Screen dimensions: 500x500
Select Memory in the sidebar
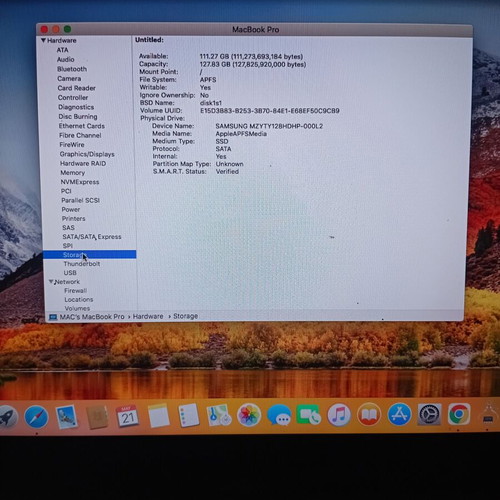[73, 173]
